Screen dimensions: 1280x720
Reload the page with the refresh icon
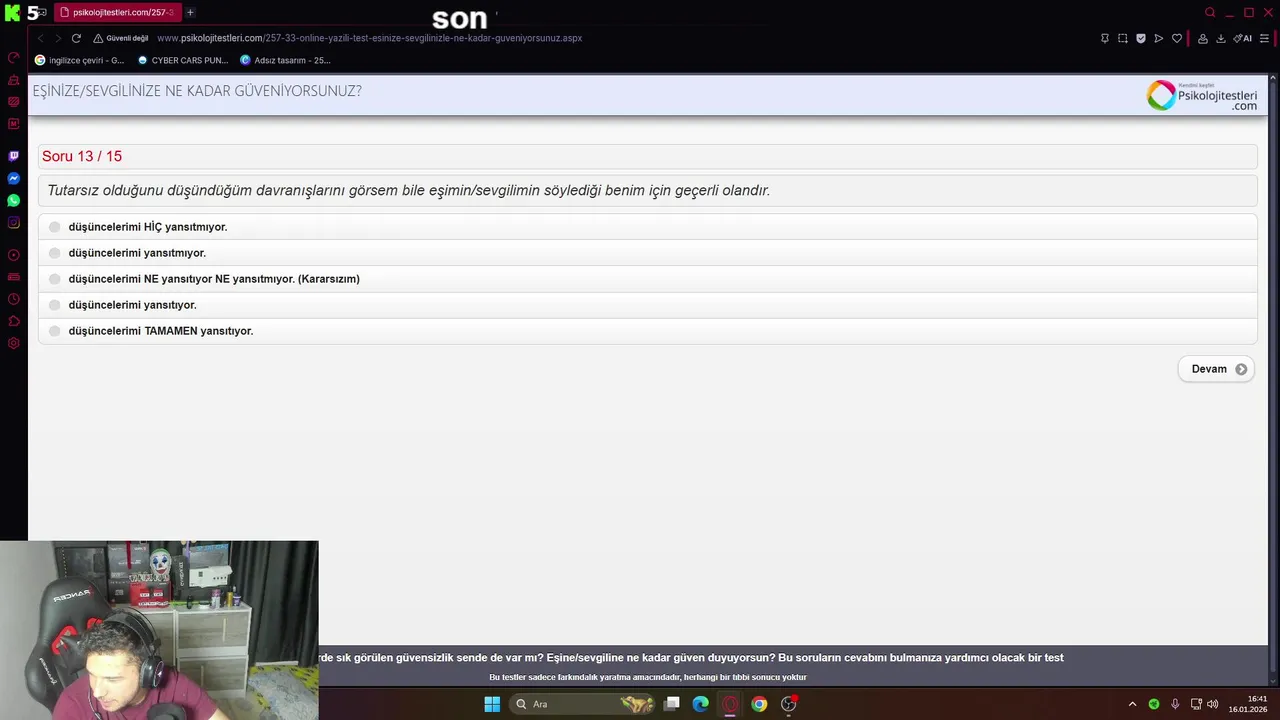pos(75,38)
